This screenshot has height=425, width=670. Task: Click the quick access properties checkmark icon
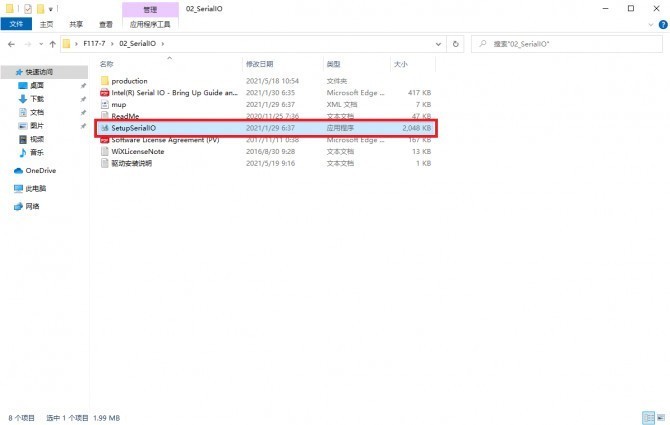coord(28,9)
